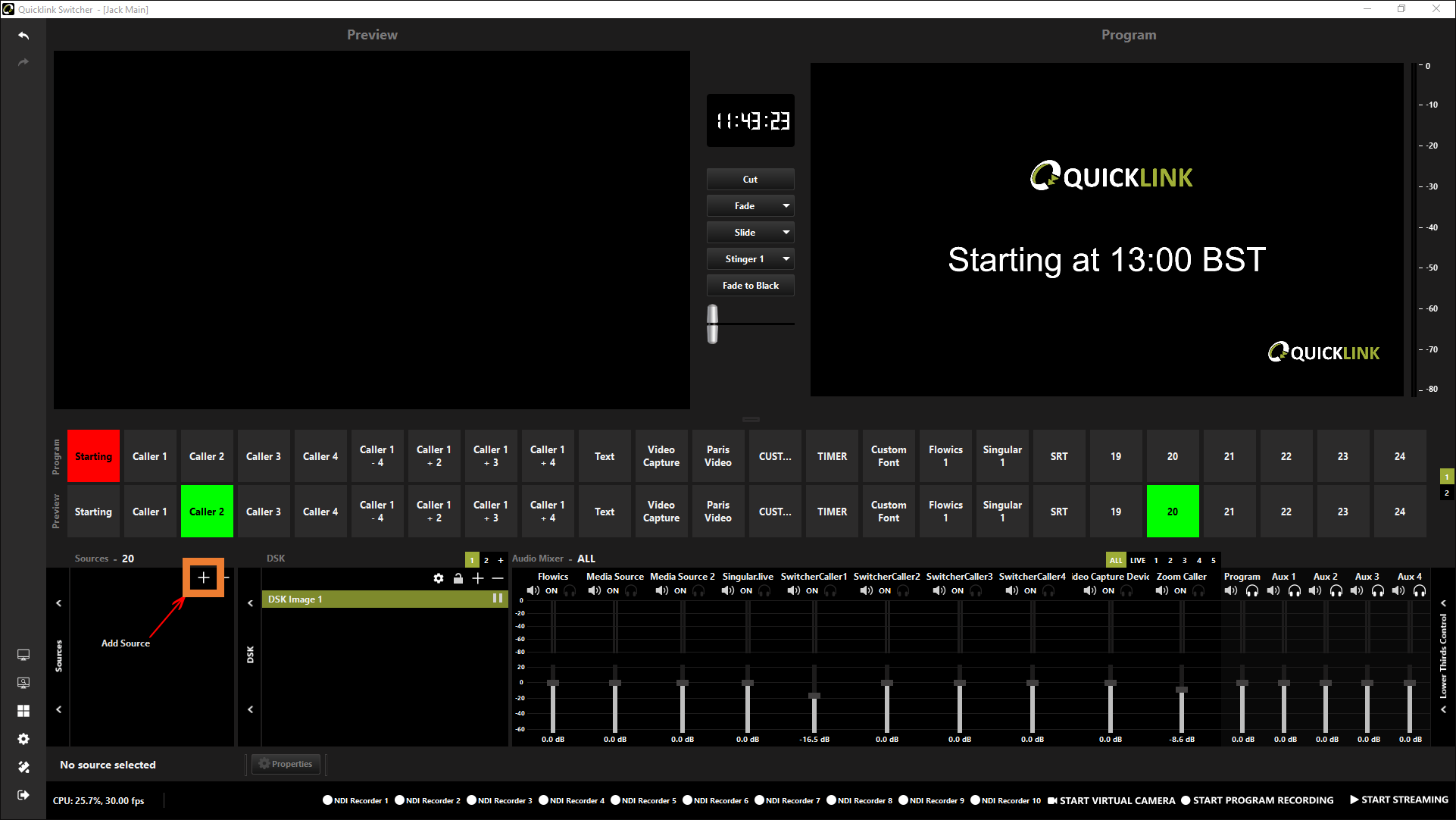
Task: Toggle SwitcherCaller1 ON switch
Action: (x=812, y=591)
